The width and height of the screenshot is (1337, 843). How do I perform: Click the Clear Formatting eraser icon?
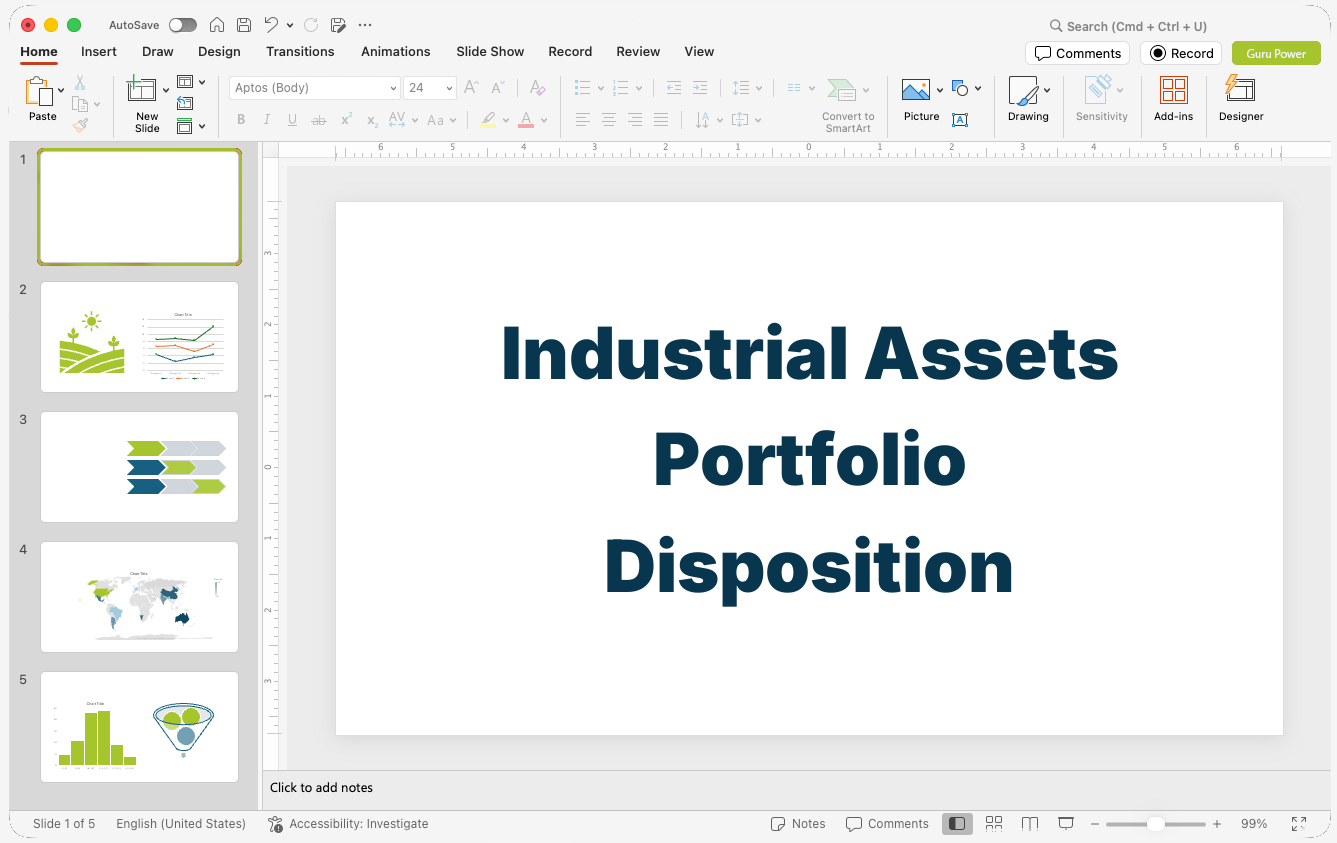(538, 88)
